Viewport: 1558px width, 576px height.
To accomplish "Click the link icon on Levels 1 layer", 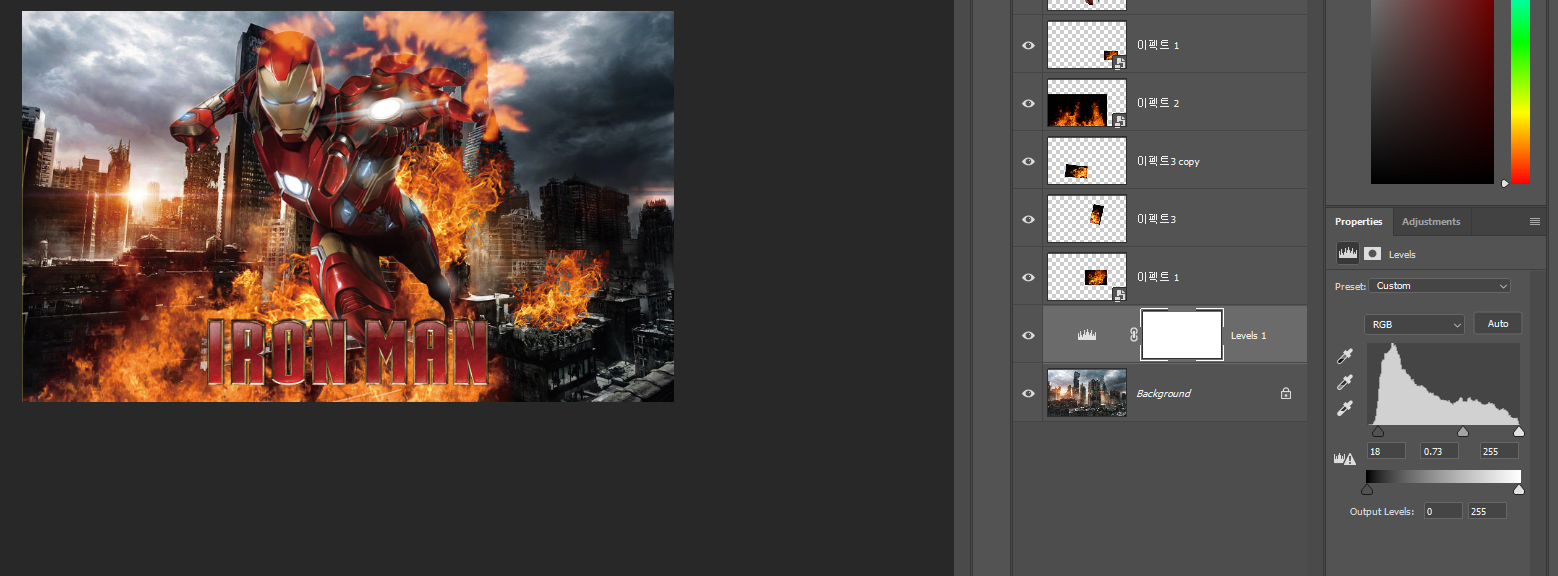I will 1134,335.
